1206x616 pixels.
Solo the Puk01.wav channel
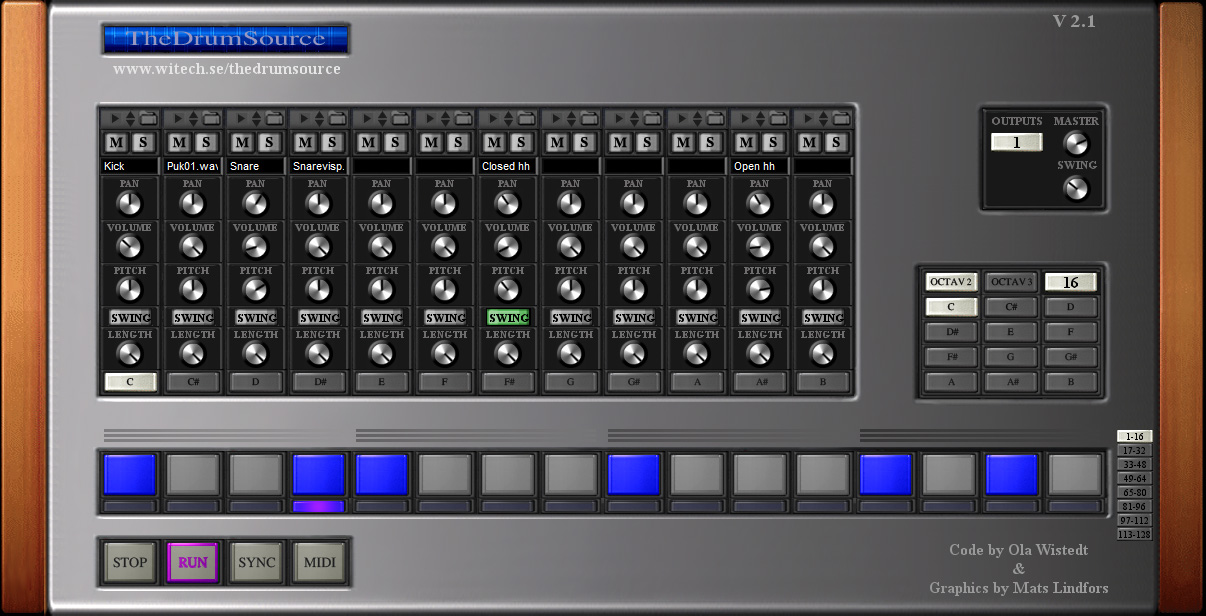pos(206,142)
